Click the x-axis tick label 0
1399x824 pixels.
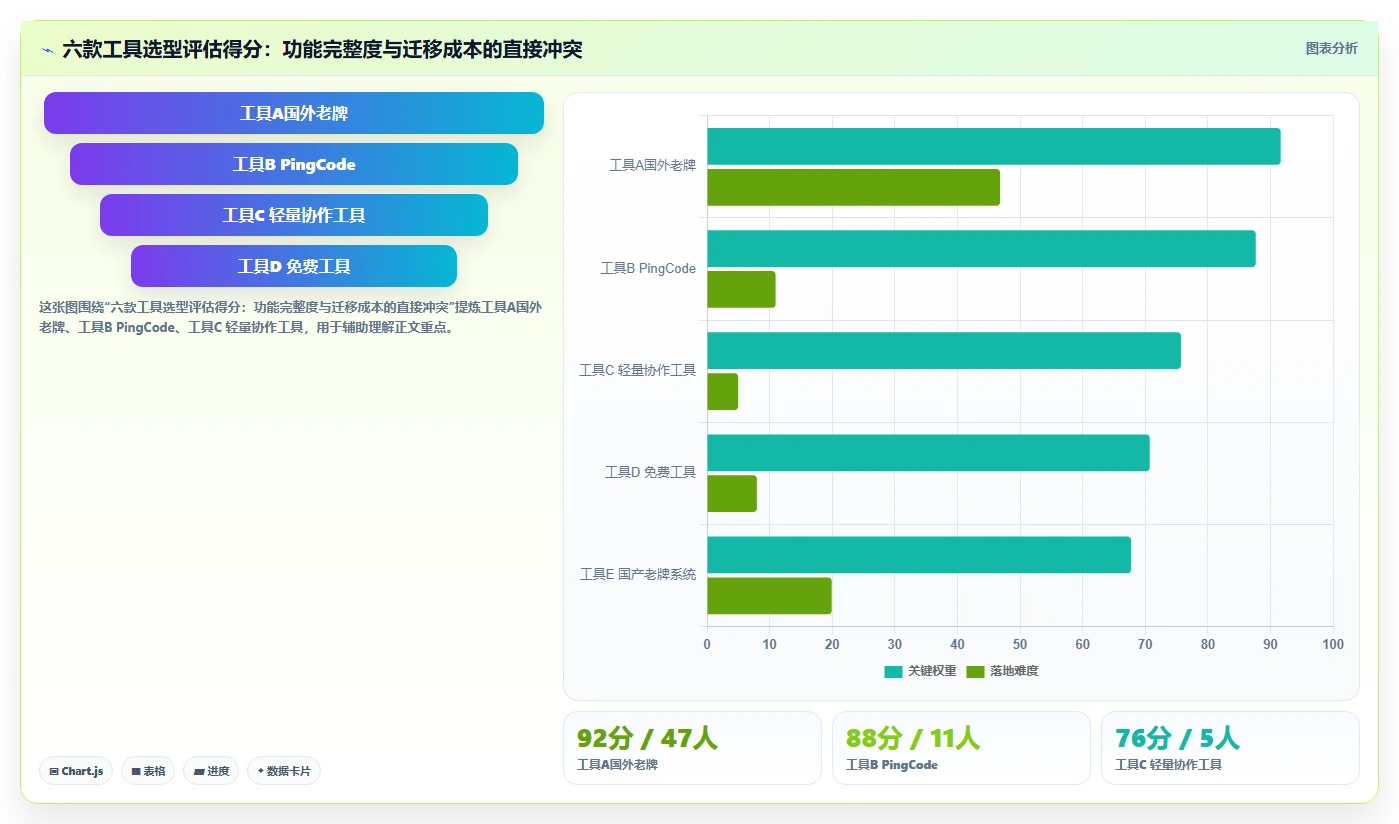click(x=707, y=645)
